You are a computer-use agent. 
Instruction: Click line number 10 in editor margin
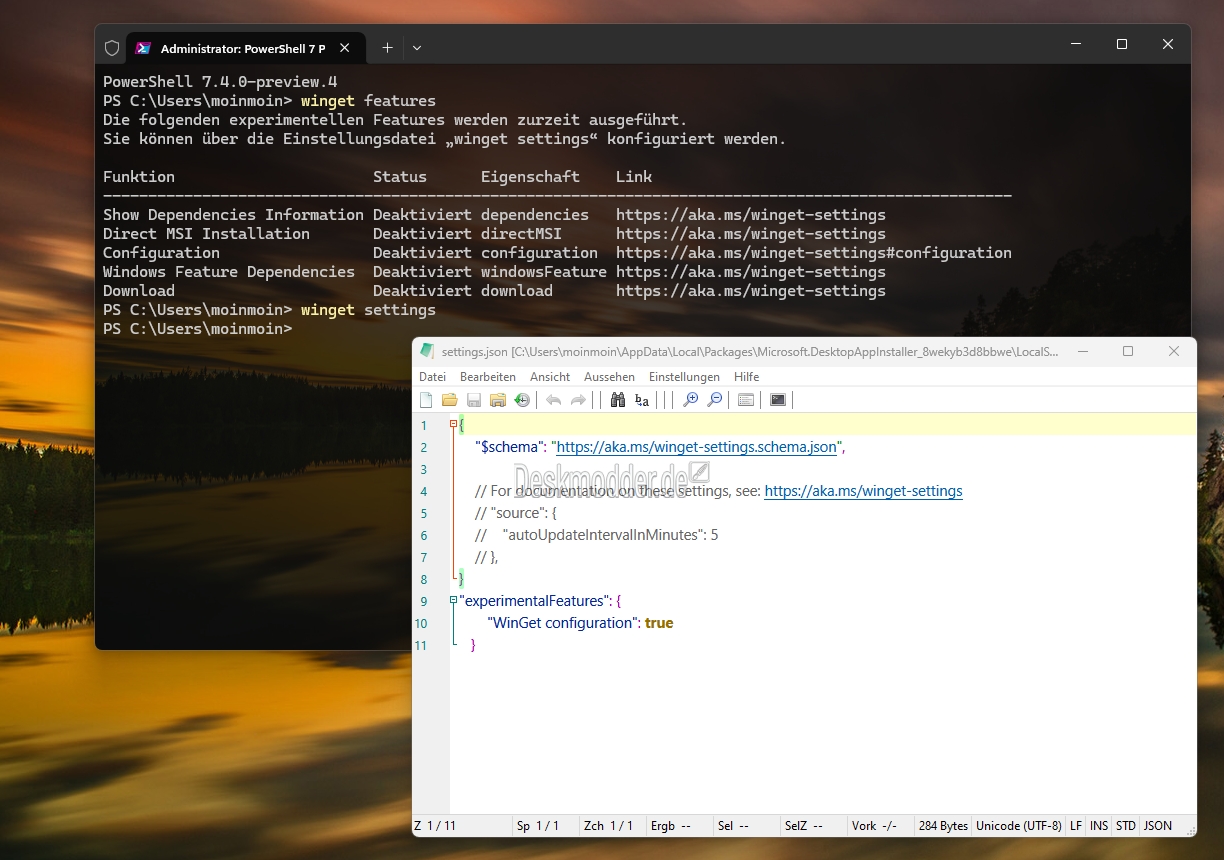(x=421, y=623)
